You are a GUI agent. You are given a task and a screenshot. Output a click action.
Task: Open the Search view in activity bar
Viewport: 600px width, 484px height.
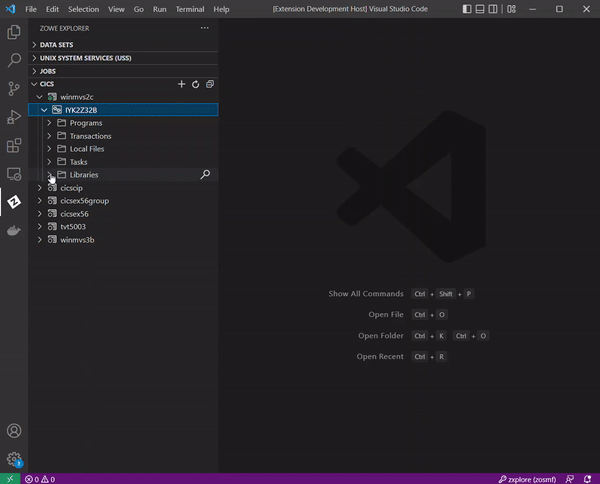click(x=14, y=60)
